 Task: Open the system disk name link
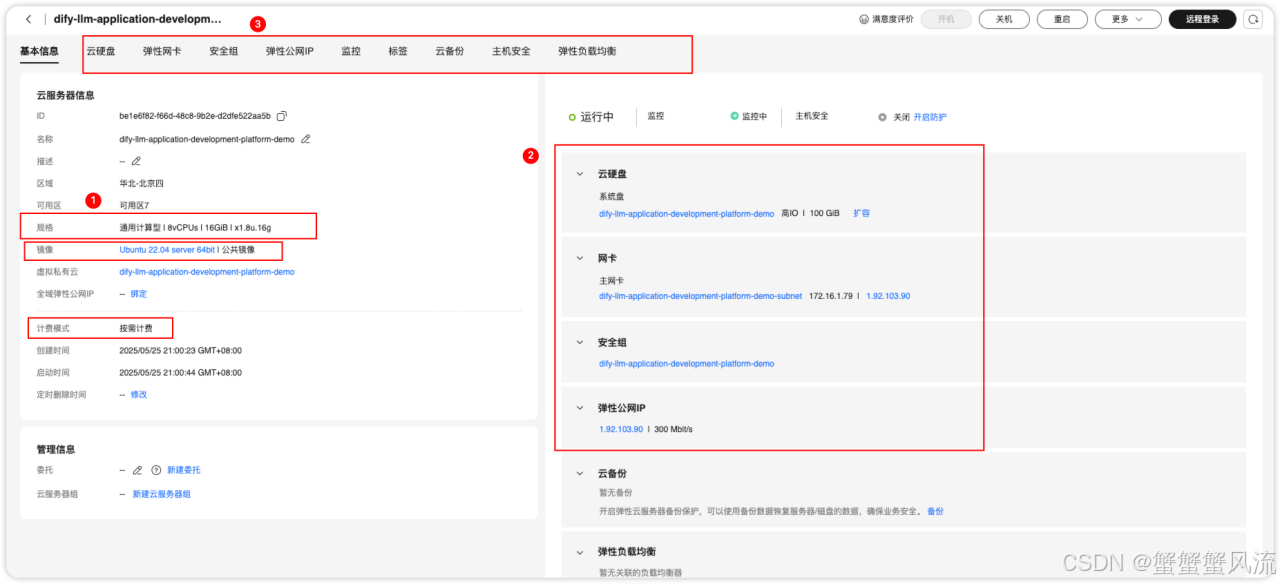pyautogui.click(x=687, y=214)
